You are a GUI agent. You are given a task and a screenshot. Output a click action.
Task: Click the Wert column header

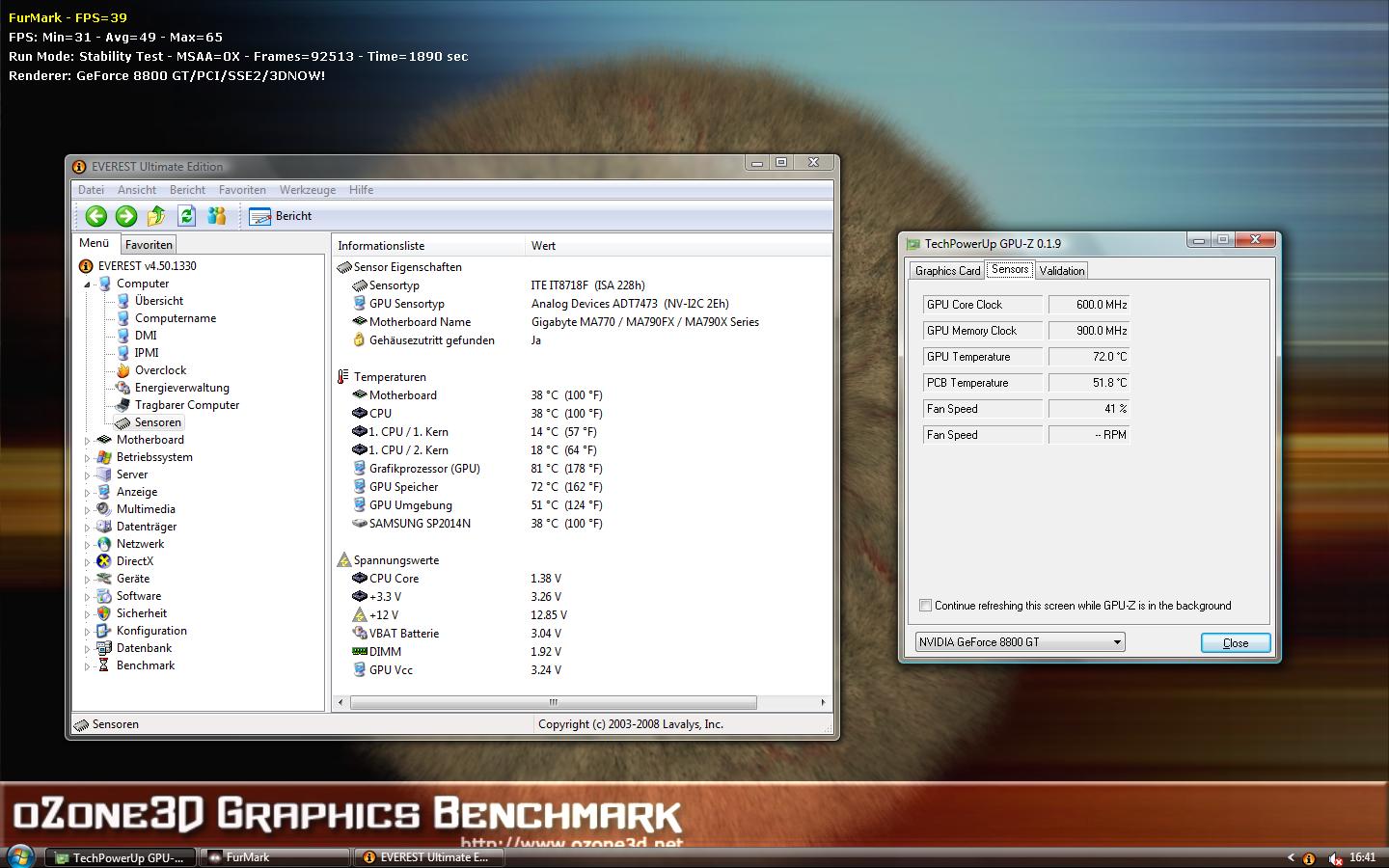click(679, 246)
